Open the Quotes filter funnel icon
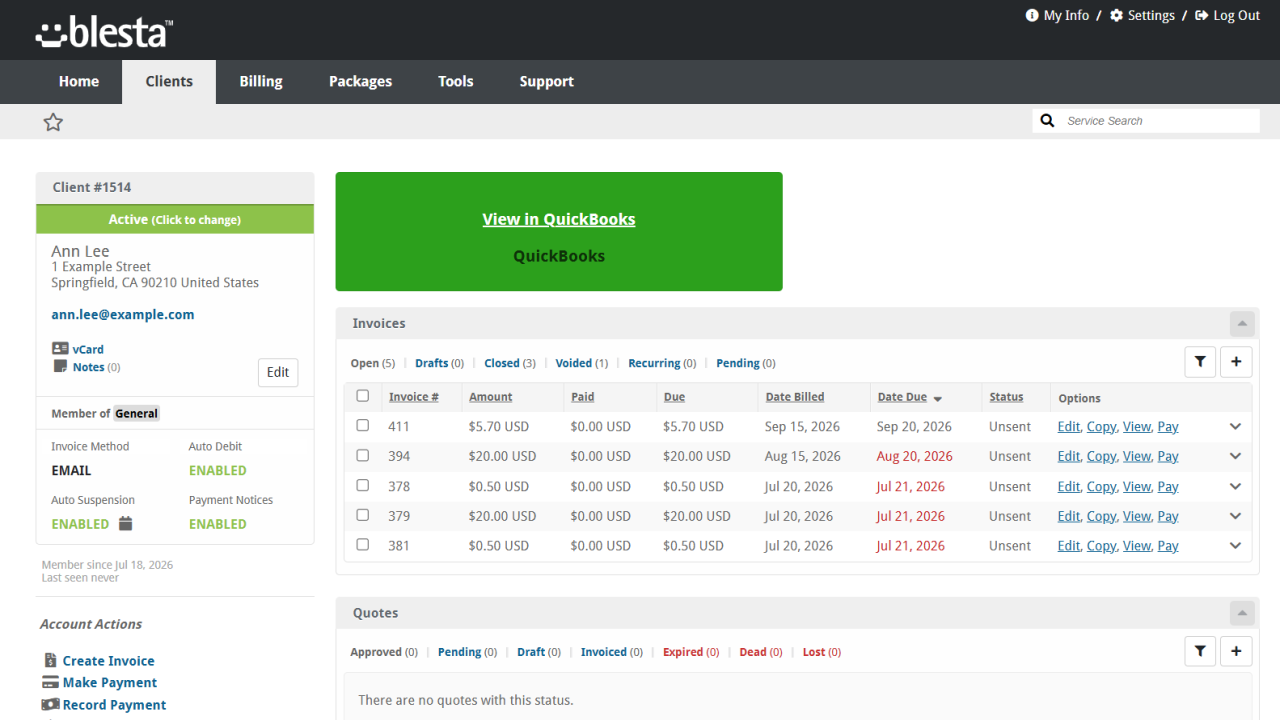The height and width of the screenshot is (720, 1280). 1200,651
